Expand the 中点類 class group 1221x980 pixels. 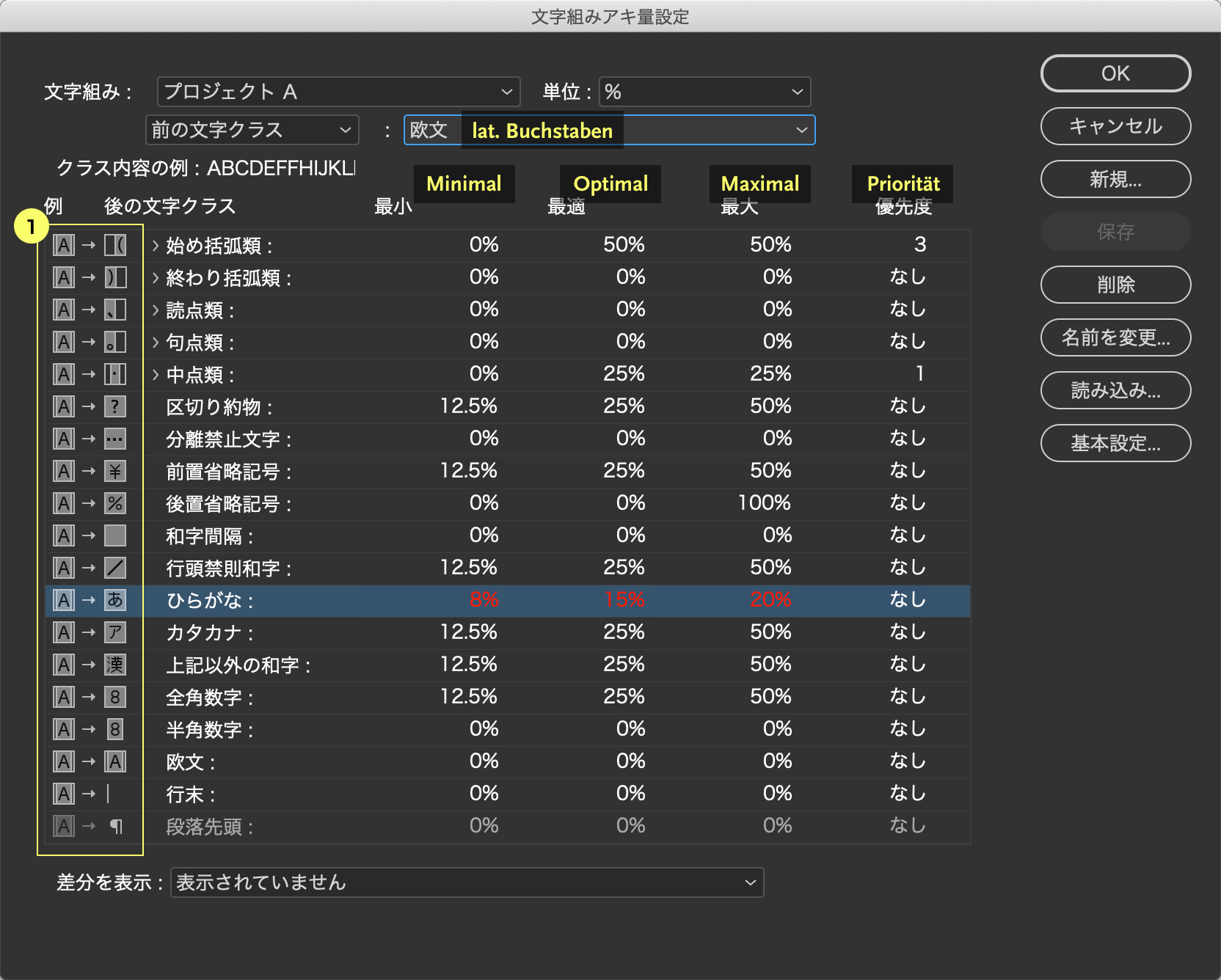[x=156, y=375]
